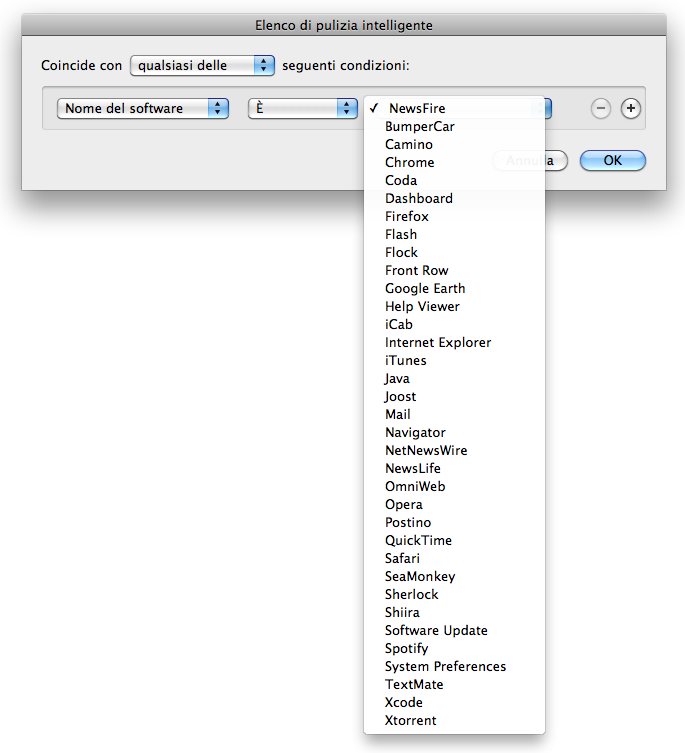
Task: Select NetNewsWire entry
Action: click(454, 450)
